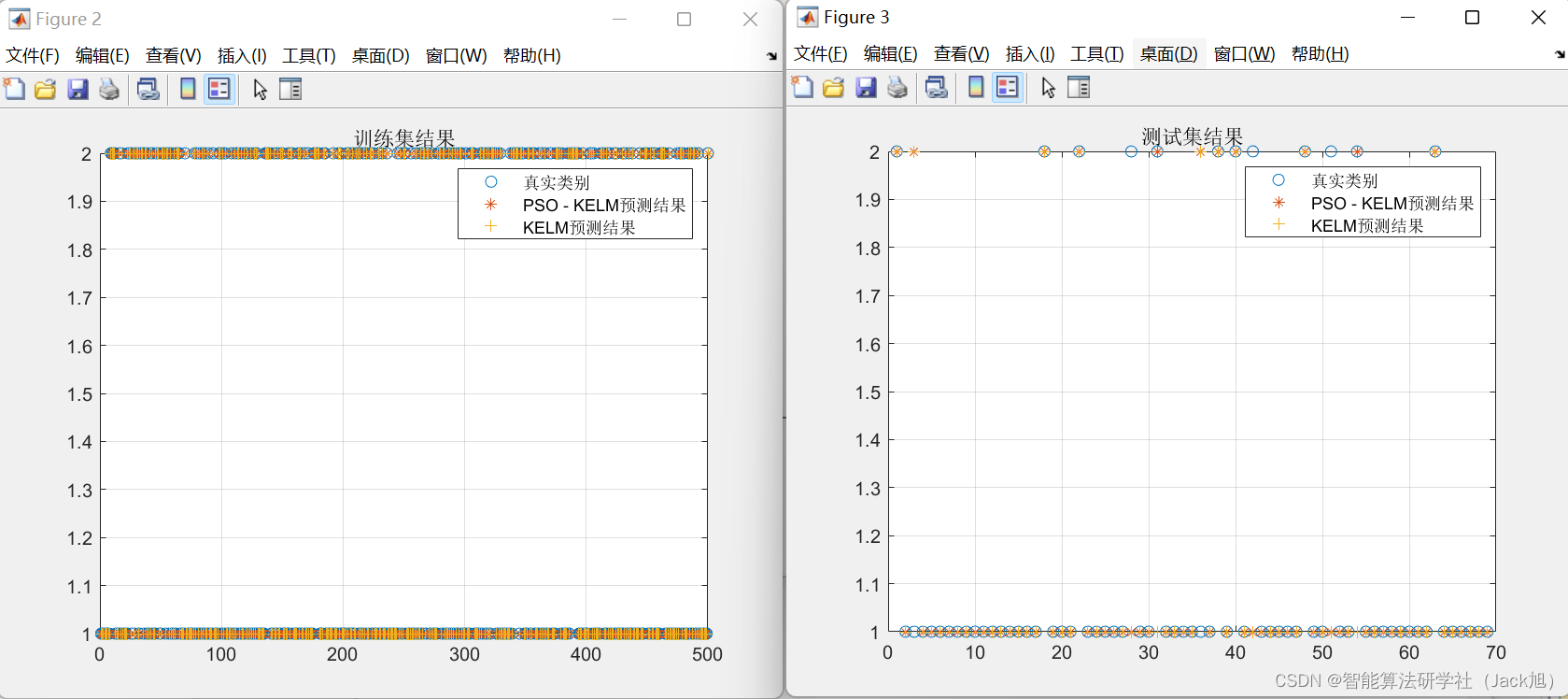Toggle Insert Legend icon in Figure 2
Image resolution: width=1568 pixels, height=699 pixels.
point(219,89)
